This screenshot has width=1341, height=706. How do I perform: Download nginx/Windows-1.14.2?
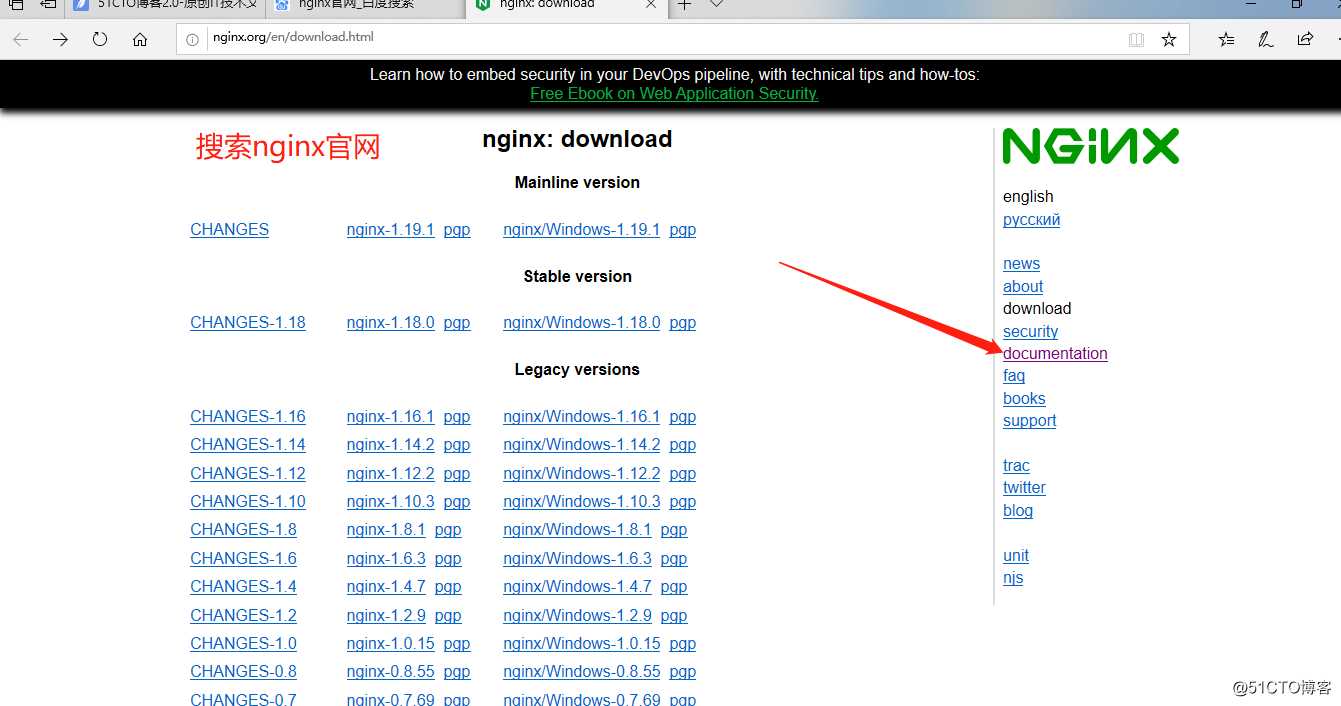point(581,444)
